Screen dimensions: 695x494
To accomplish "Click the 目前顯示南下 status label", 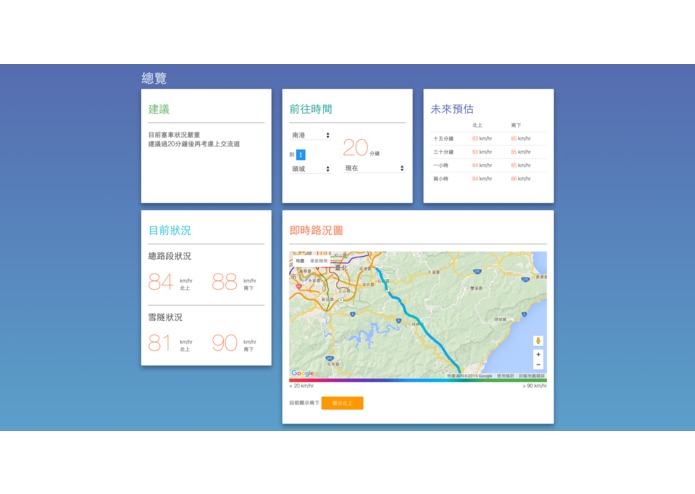I will [x=304, y=403].
